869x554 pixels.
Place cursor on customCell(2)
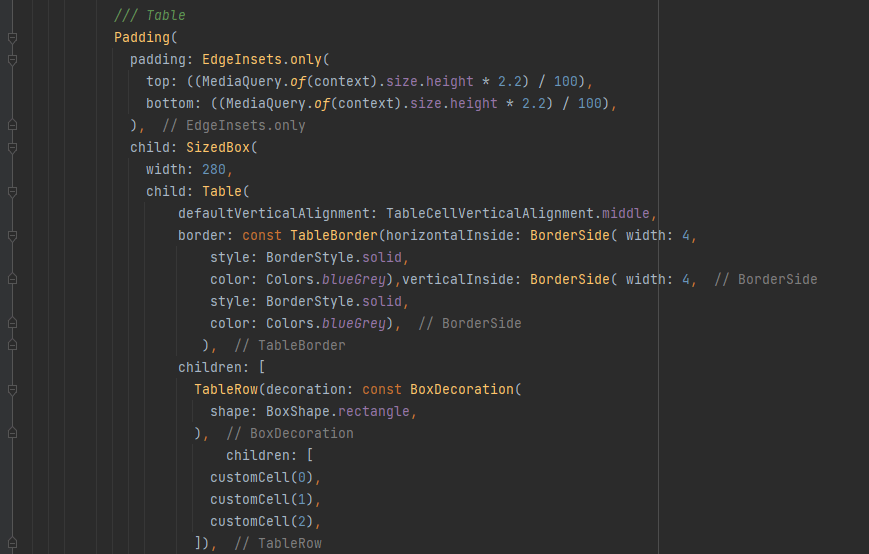264,521
